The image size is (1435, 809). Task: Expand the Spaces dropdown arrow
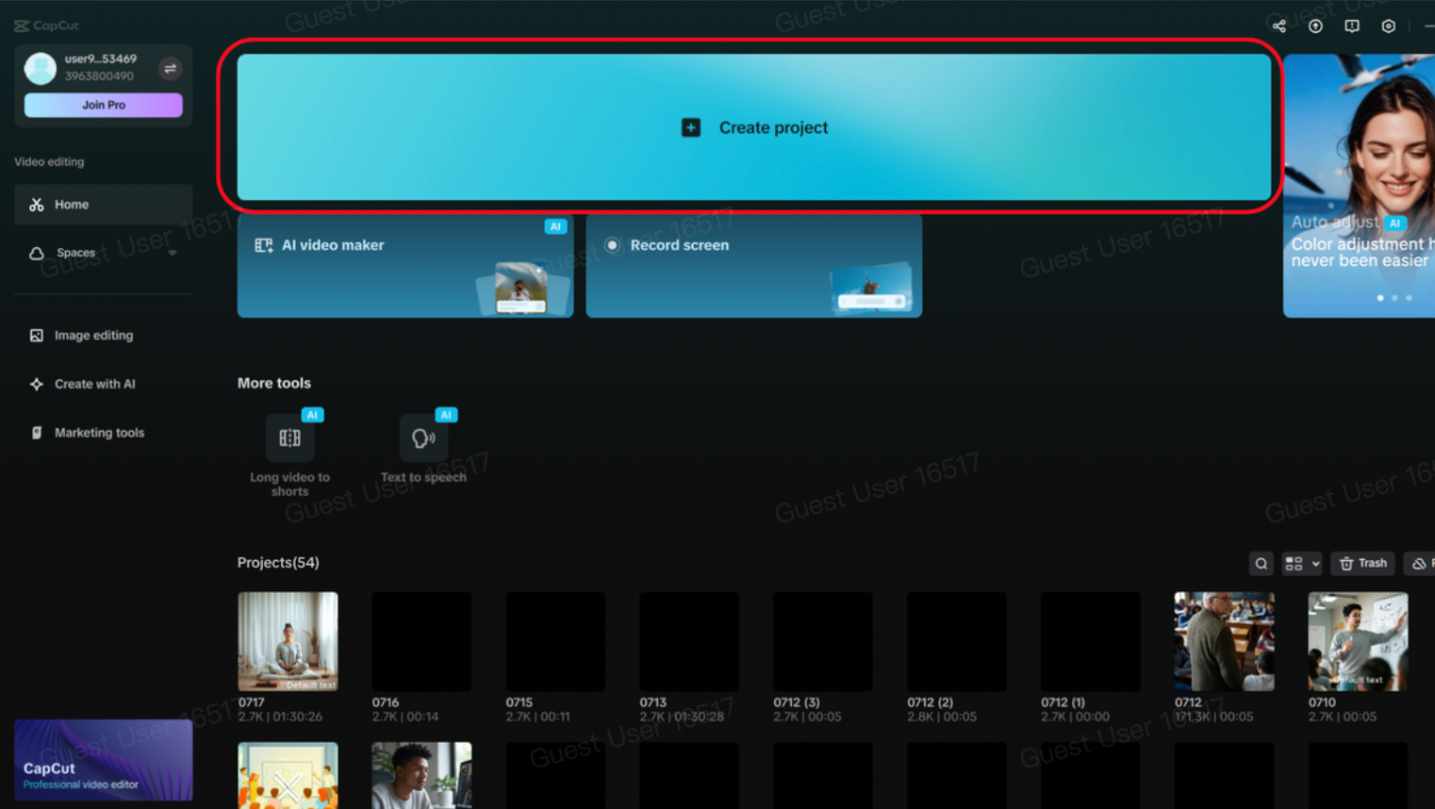pos(172,254)
